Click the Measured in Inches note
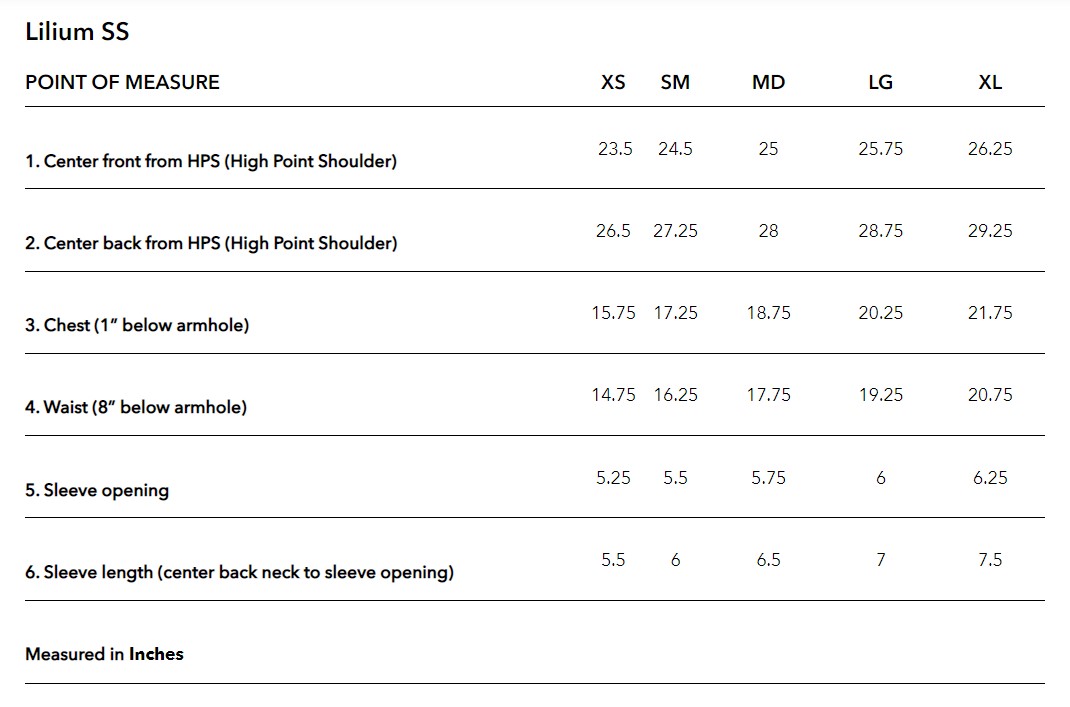The width and height of the screenshot is (1070, 707). point(104,654)
